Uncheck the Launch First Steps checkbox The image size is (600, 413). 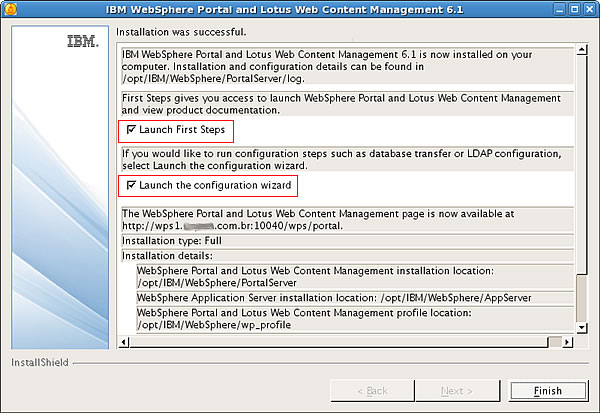(131, 129)
